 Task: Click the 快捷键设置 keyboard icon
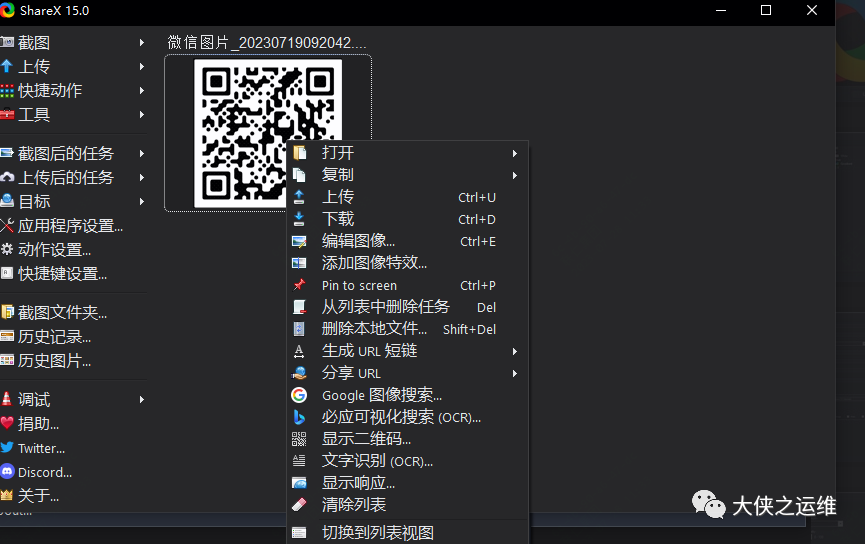point(7,273)
